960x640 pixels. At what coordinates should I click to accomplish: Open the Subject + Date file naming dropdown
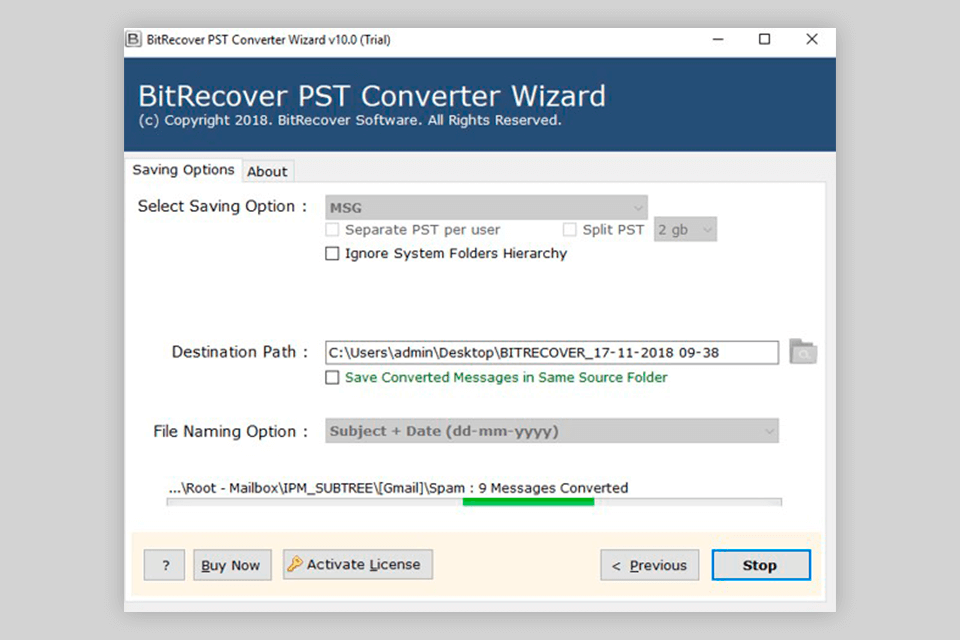coord(552,431)
